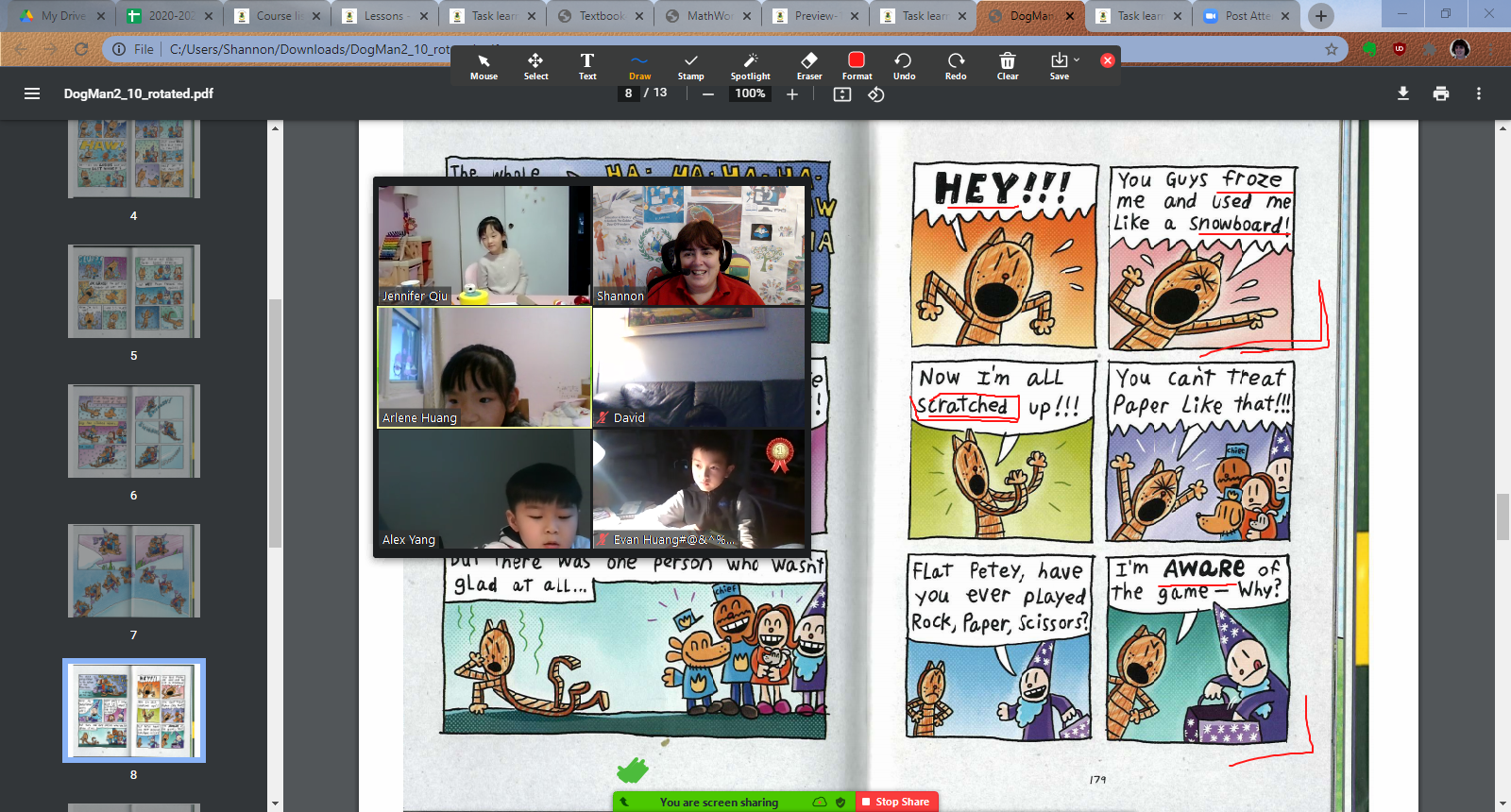The height and width of the screenshot is (812, 1511).
Task: Switch to the Lessons tab
Action: (383, 16)
